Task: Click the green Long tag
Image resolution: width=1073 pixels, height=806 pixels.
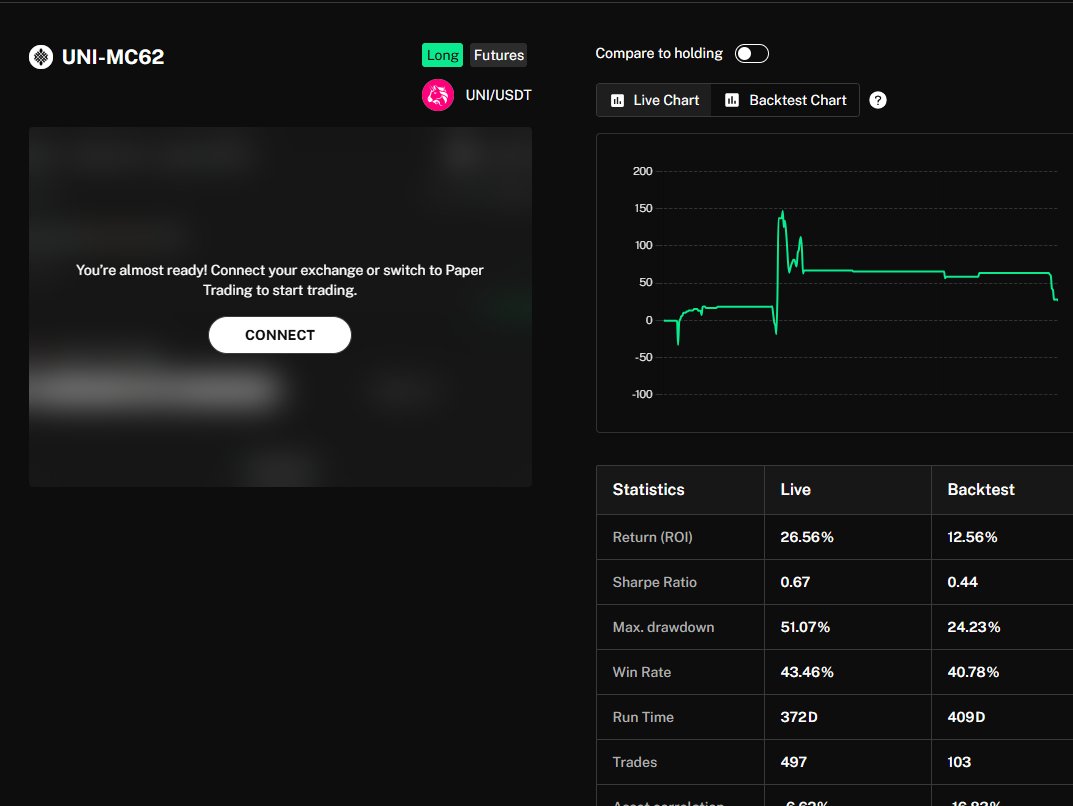Action: [443, 55]
